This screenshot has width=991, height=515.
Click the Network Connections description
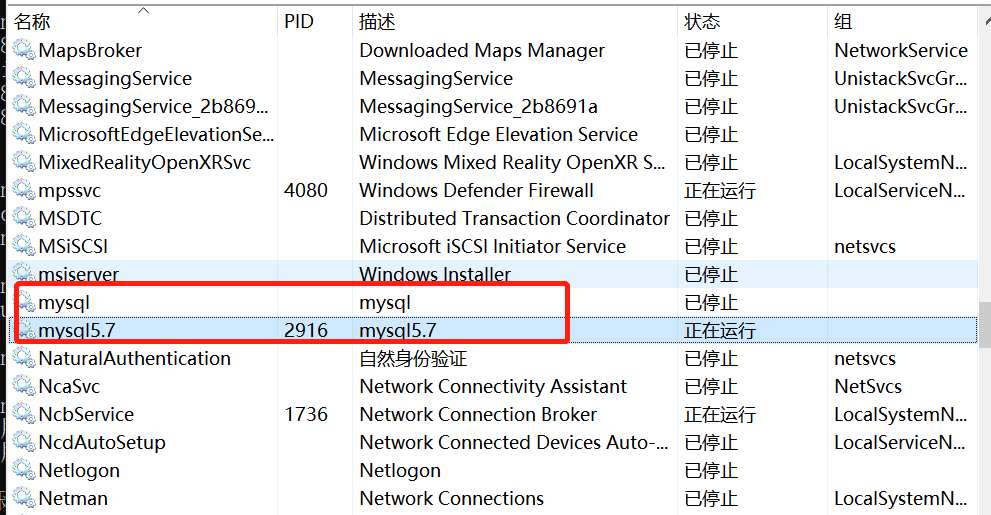(451, 498)
